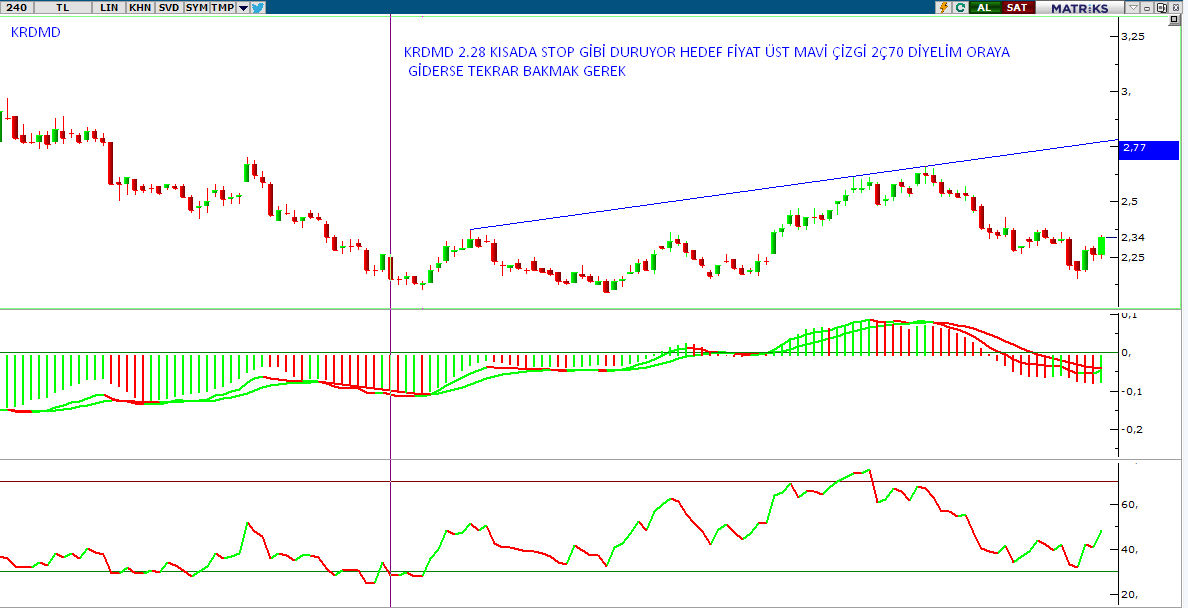Click RSI axis label 40
This screenshot has width=1188, height=608.
1130,550
